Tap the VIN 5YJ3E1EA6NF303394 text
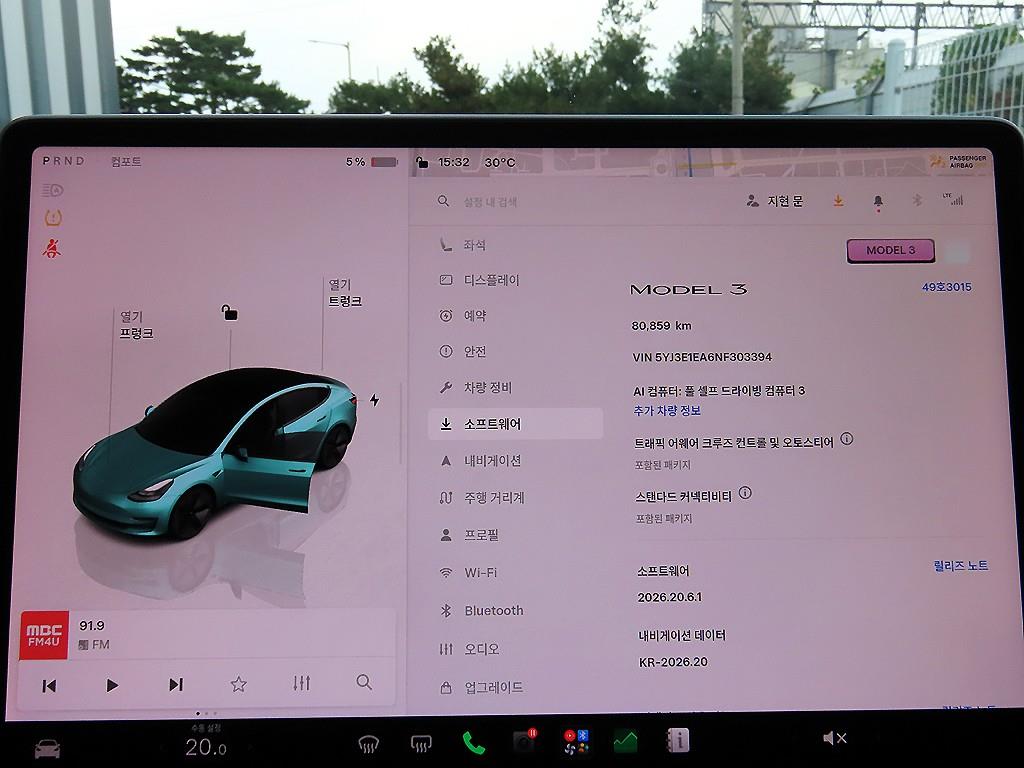This screenshot has width=1024, height=768. [x=702, y=357]
